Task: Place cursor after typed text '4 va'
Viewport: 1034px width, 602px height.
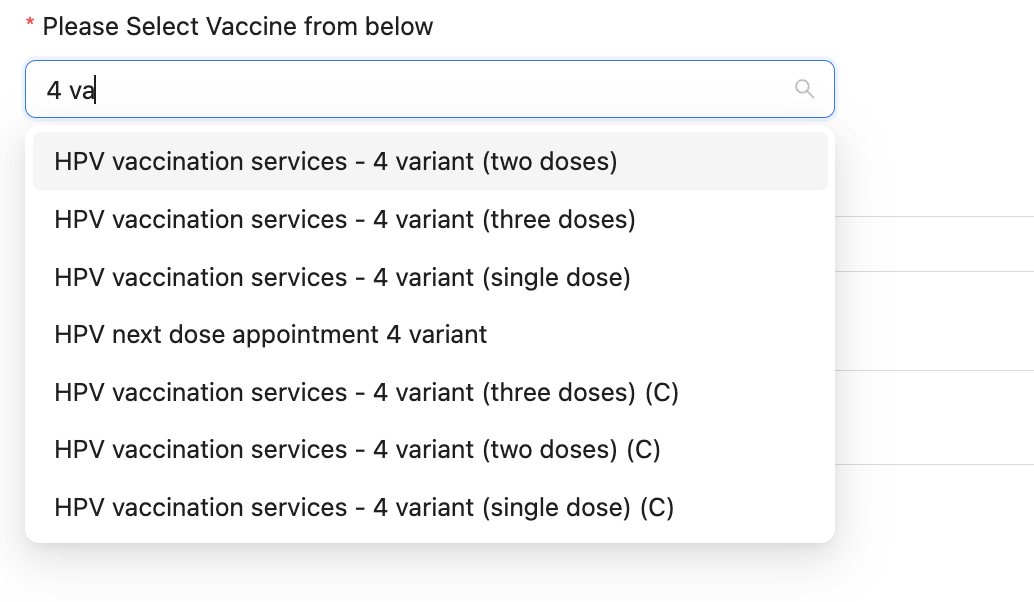Action: coord(97,90)
